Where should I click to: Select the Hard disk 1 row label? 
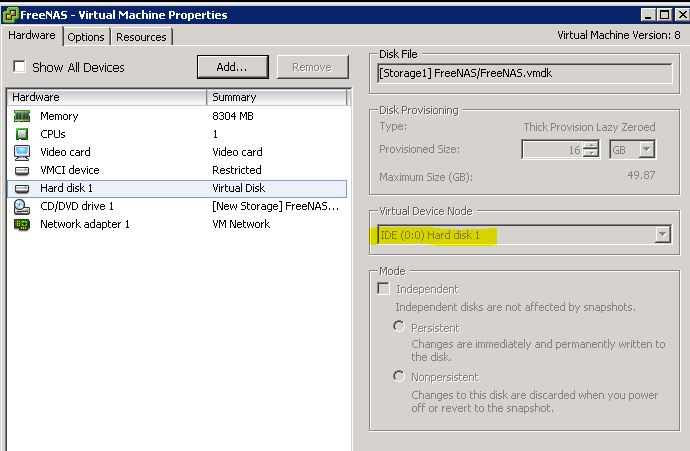[66, 188]
